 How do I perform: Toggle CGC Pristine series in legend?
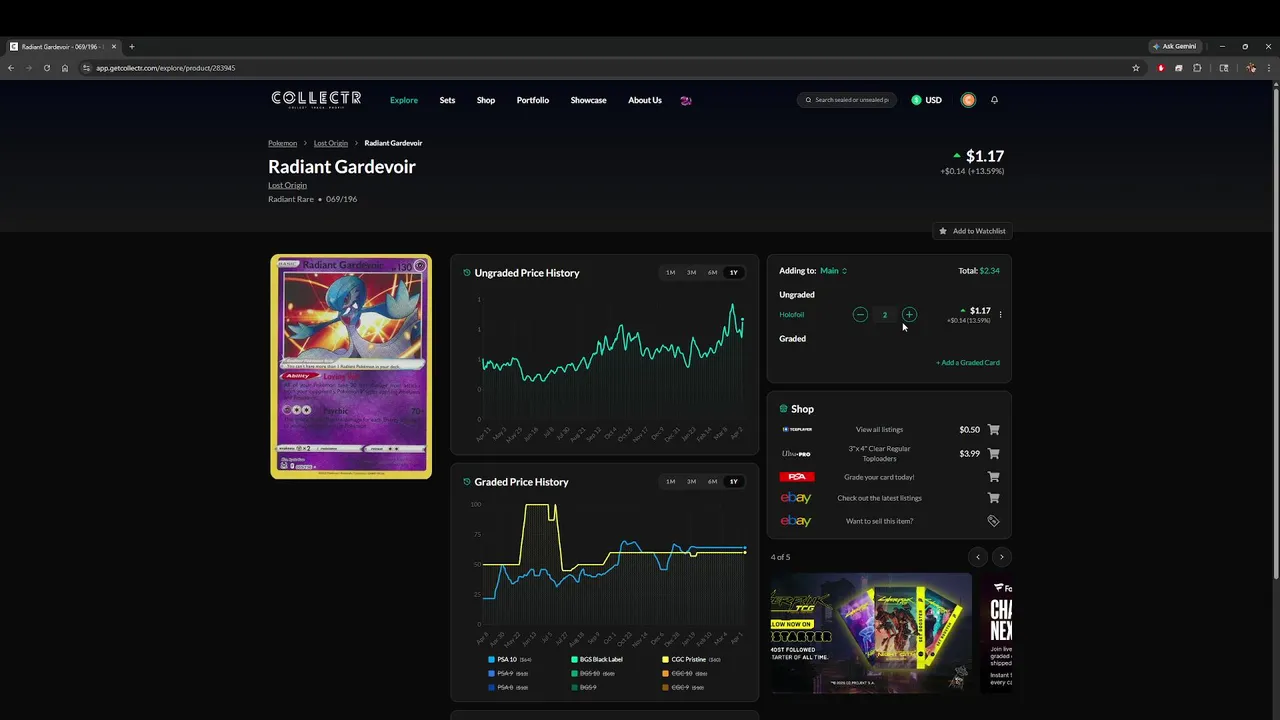click(x=691, y=660)
